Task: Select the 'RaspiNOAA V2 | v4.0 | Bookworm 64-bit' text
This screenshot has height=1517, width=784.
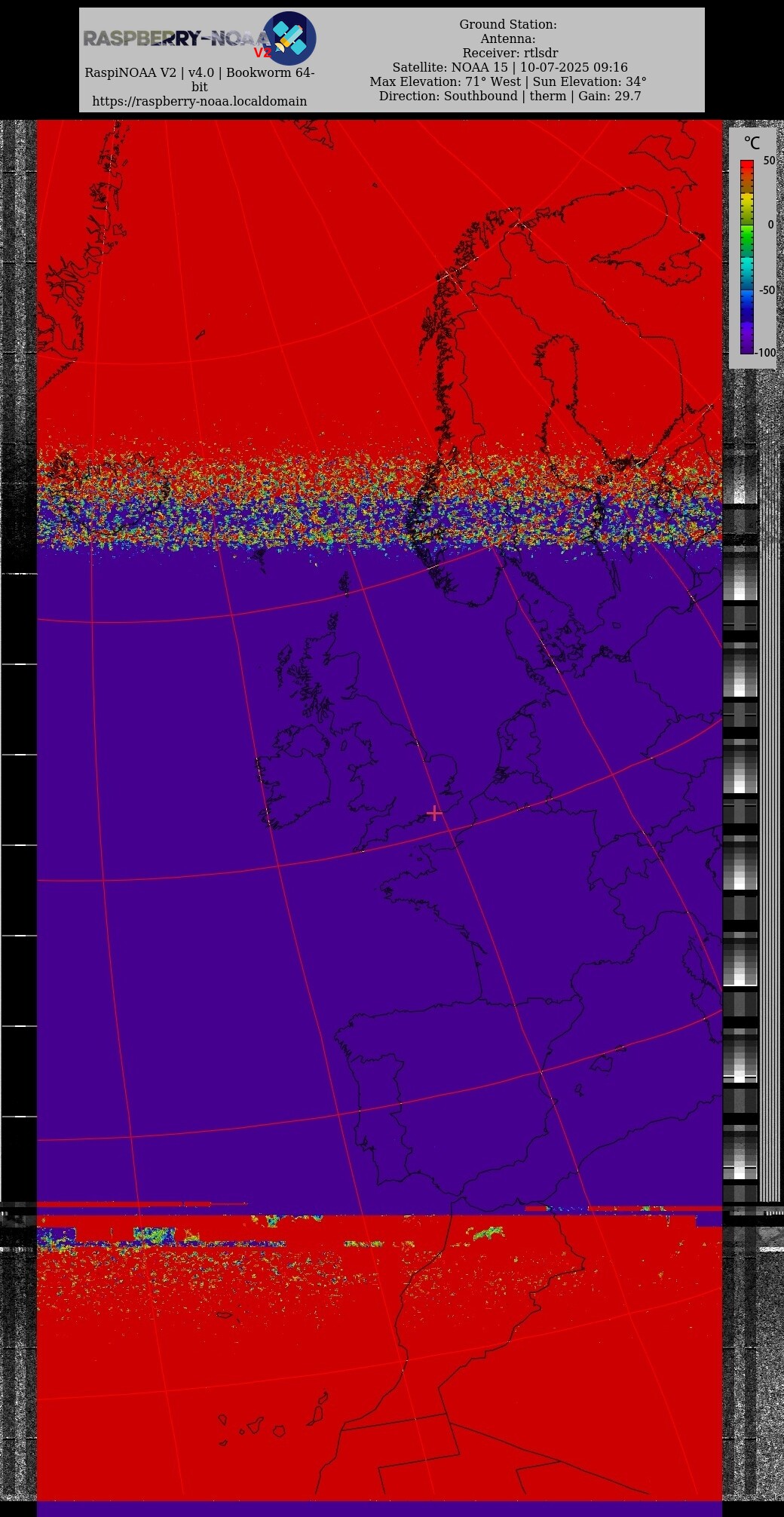Action: (200, 79)
